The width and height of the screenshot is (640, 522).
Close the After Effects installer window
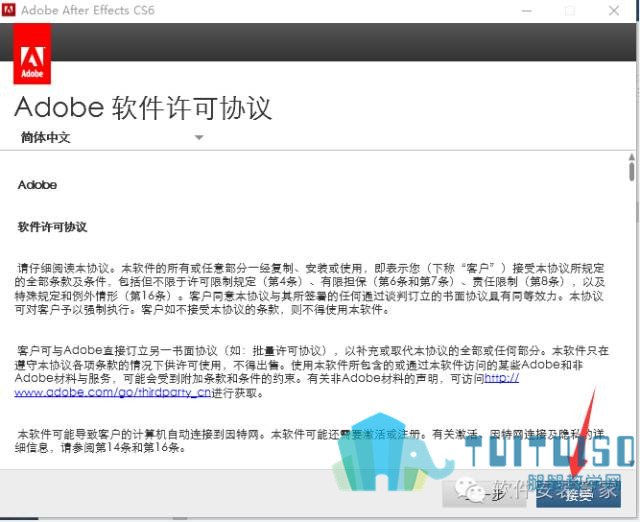[613, 11]
